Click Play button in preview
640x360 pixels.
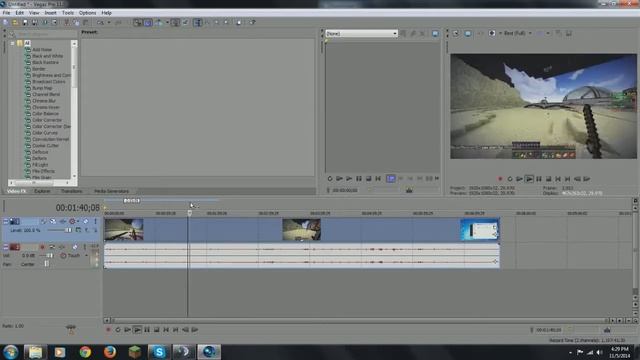click(x=529, y=179)
